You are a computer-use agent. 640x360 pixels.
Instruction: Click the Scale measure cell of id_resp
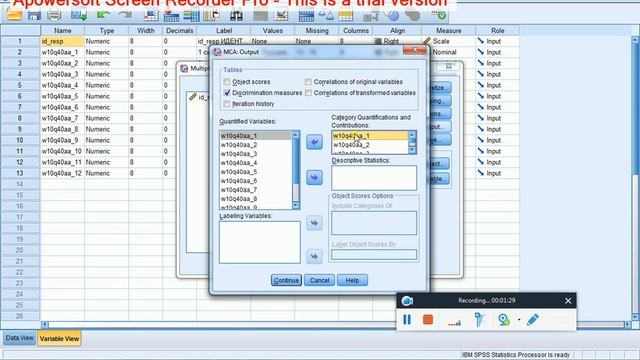pos(448,41)
